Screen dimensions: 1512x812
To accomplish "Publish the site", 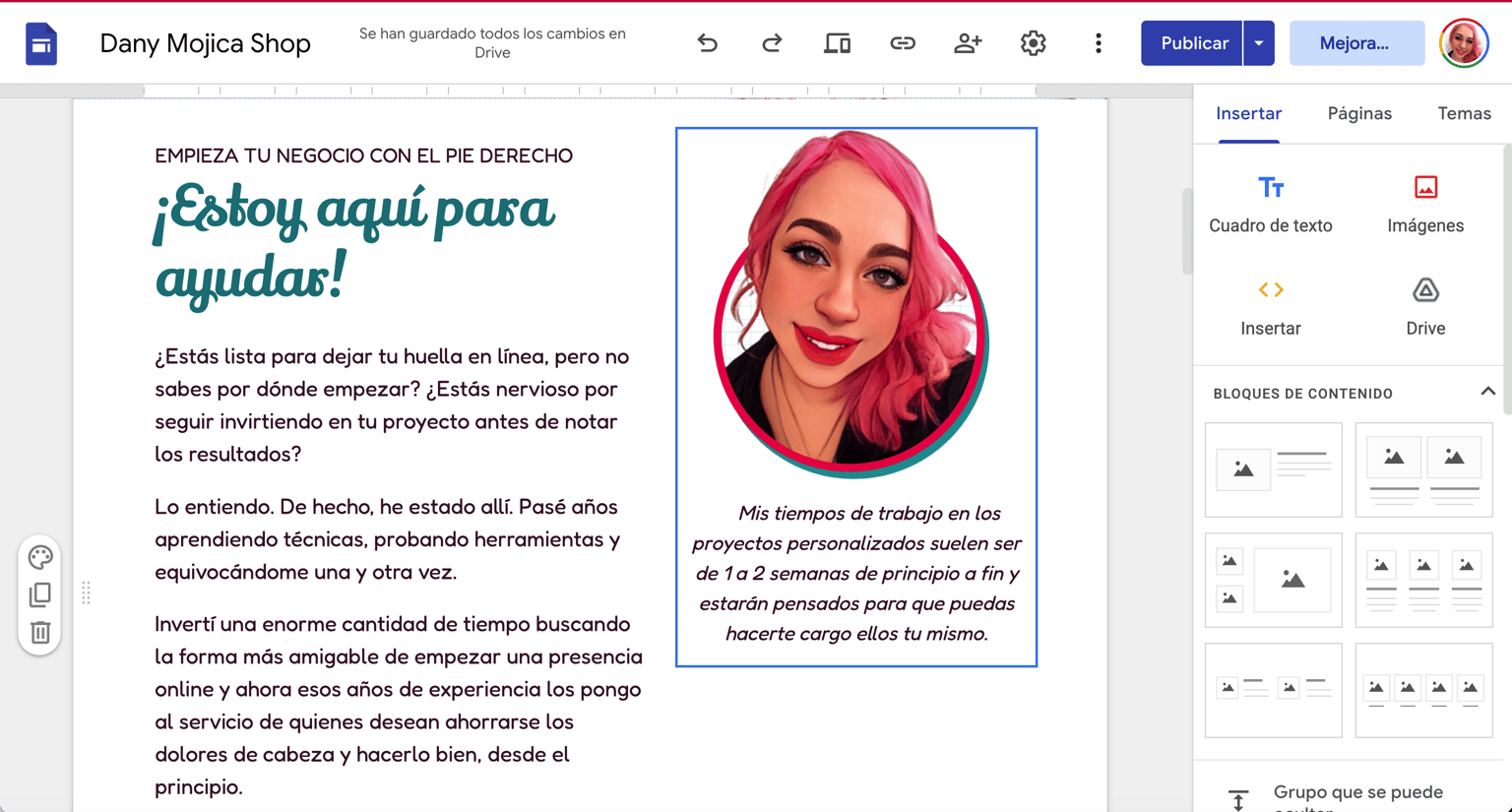I will [1193, 43].
